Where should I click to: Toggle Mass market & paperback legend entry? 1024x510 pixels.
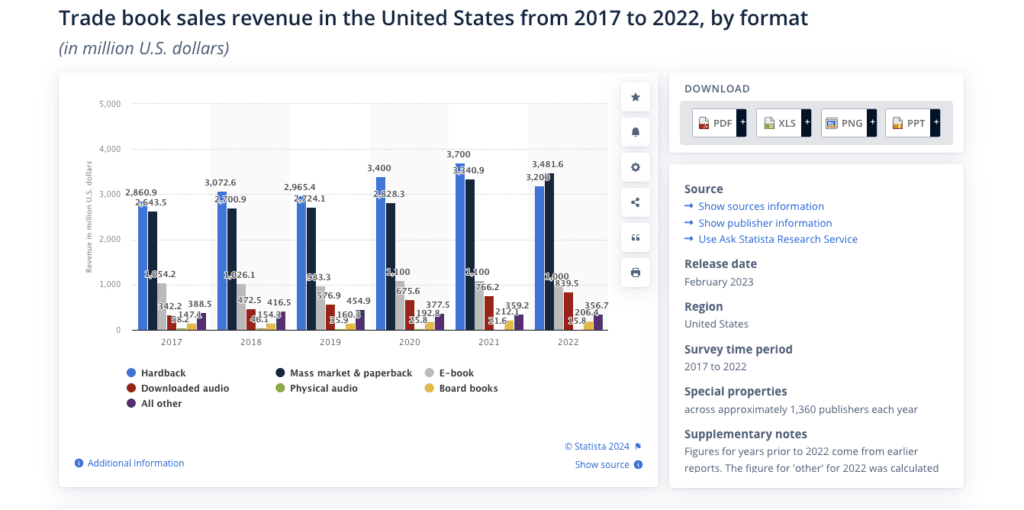345,373
